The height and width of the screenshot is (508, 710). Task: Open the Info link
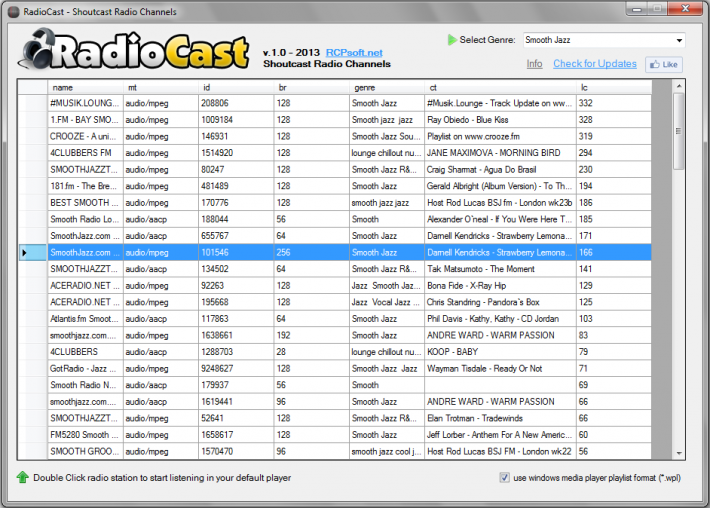coord(534,64)
